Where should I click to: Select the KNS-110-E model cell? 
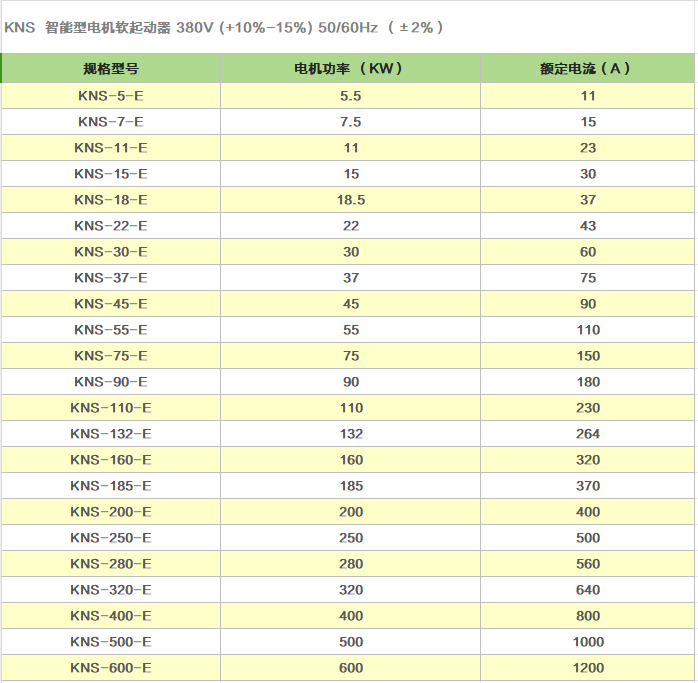coord(110,408)
